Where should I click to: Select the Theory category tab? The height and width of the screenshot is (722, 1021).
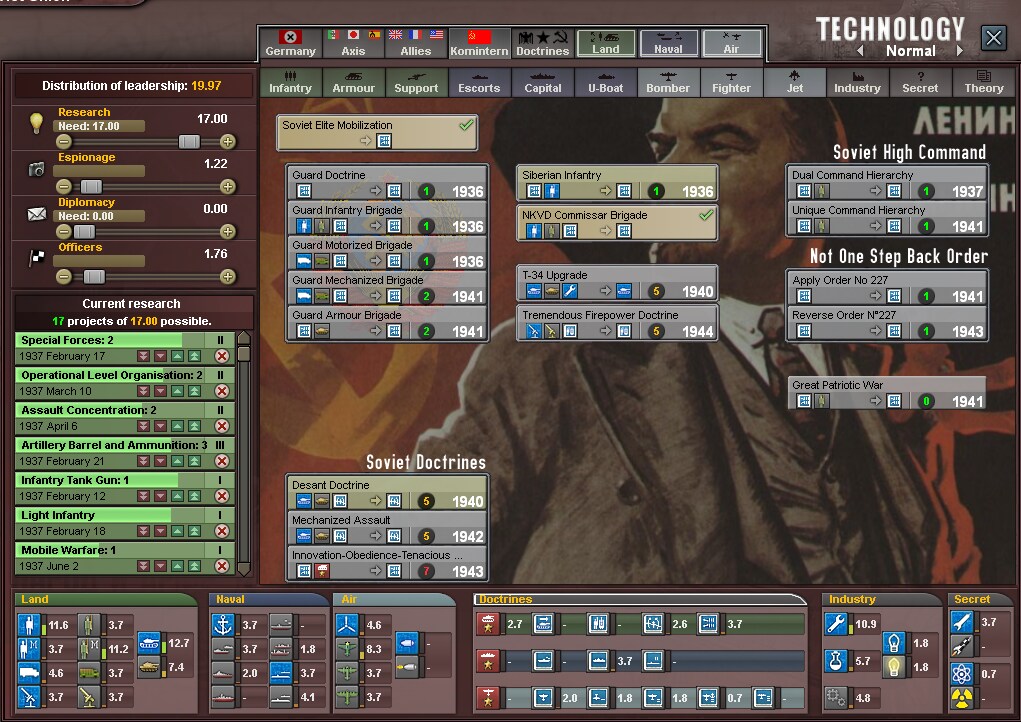point(983,83)
